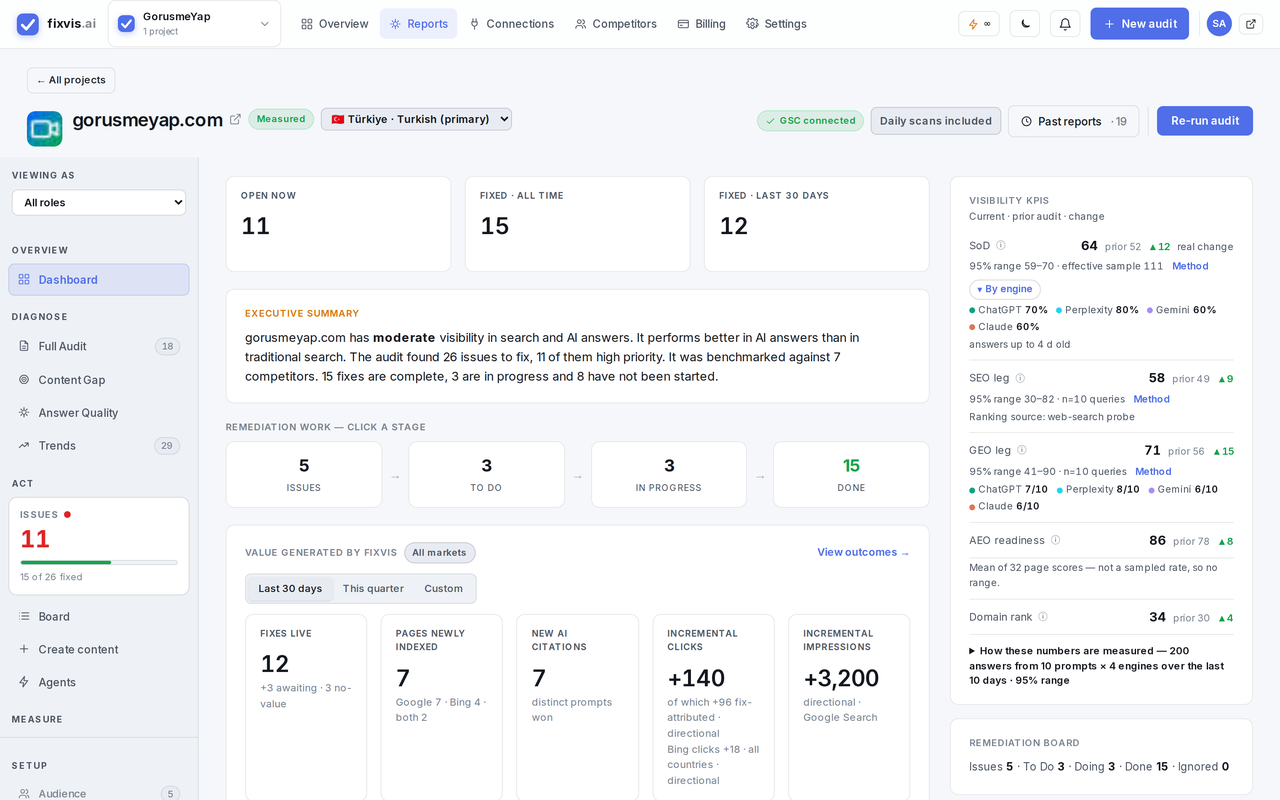Expand How these numbers are measured
This screenshot has width=1280, height=800.
1096,665
